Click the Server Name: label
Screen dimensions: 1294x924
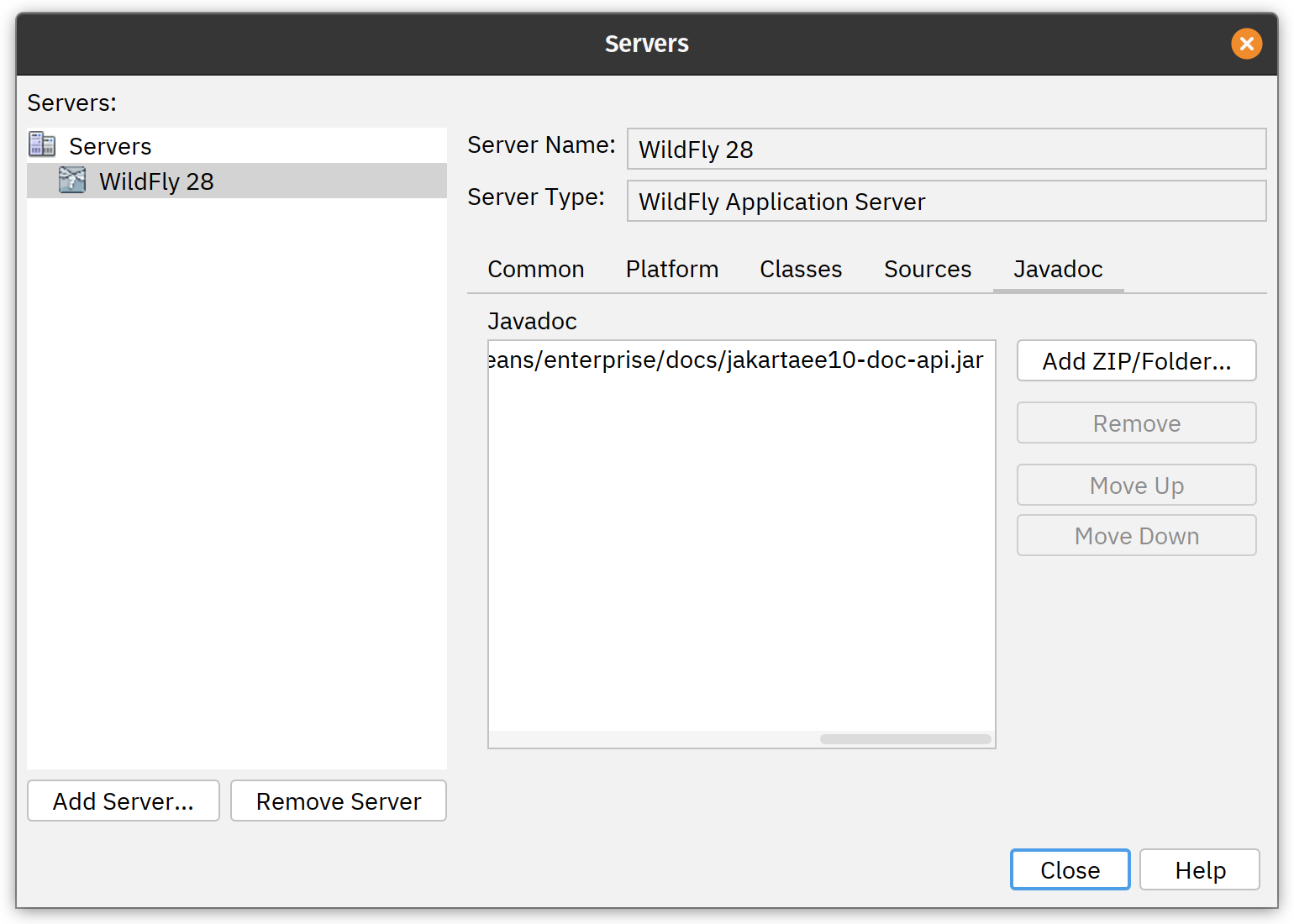[x=542, y=145]
